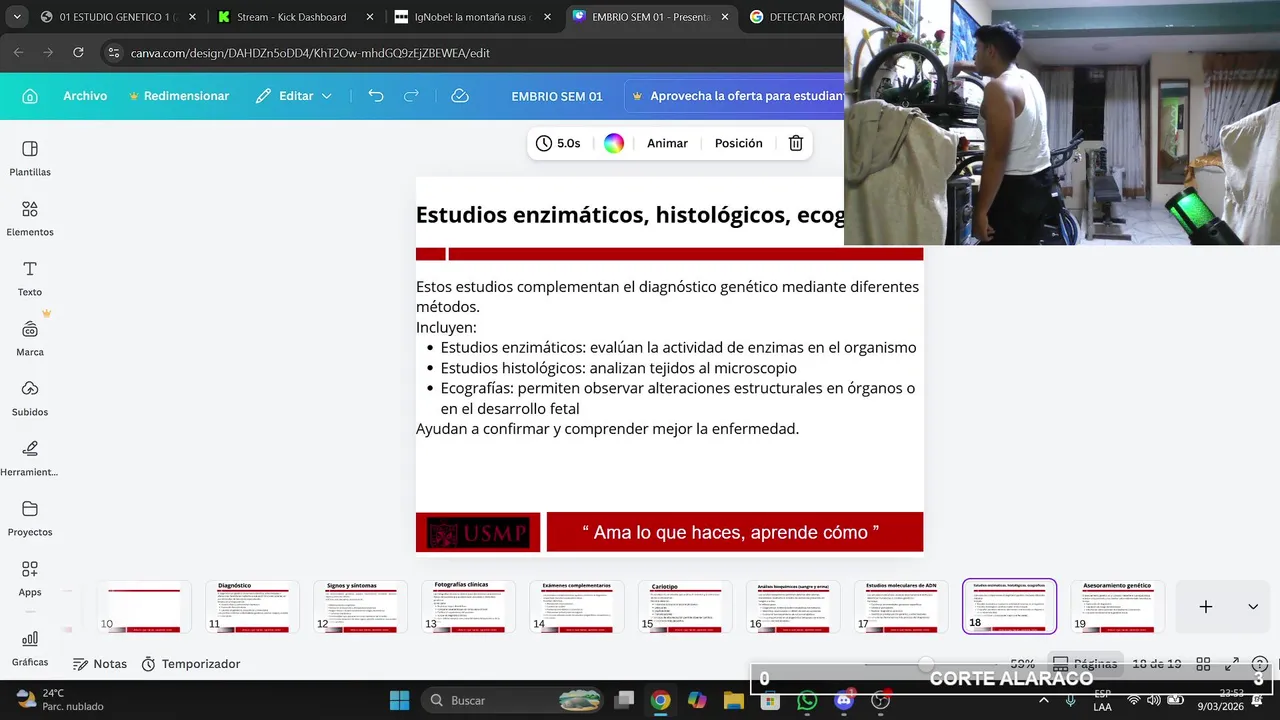Open the Subidos uploads panel
Image resolution: width=1280 pixels, height=720 pixels.
30,398
